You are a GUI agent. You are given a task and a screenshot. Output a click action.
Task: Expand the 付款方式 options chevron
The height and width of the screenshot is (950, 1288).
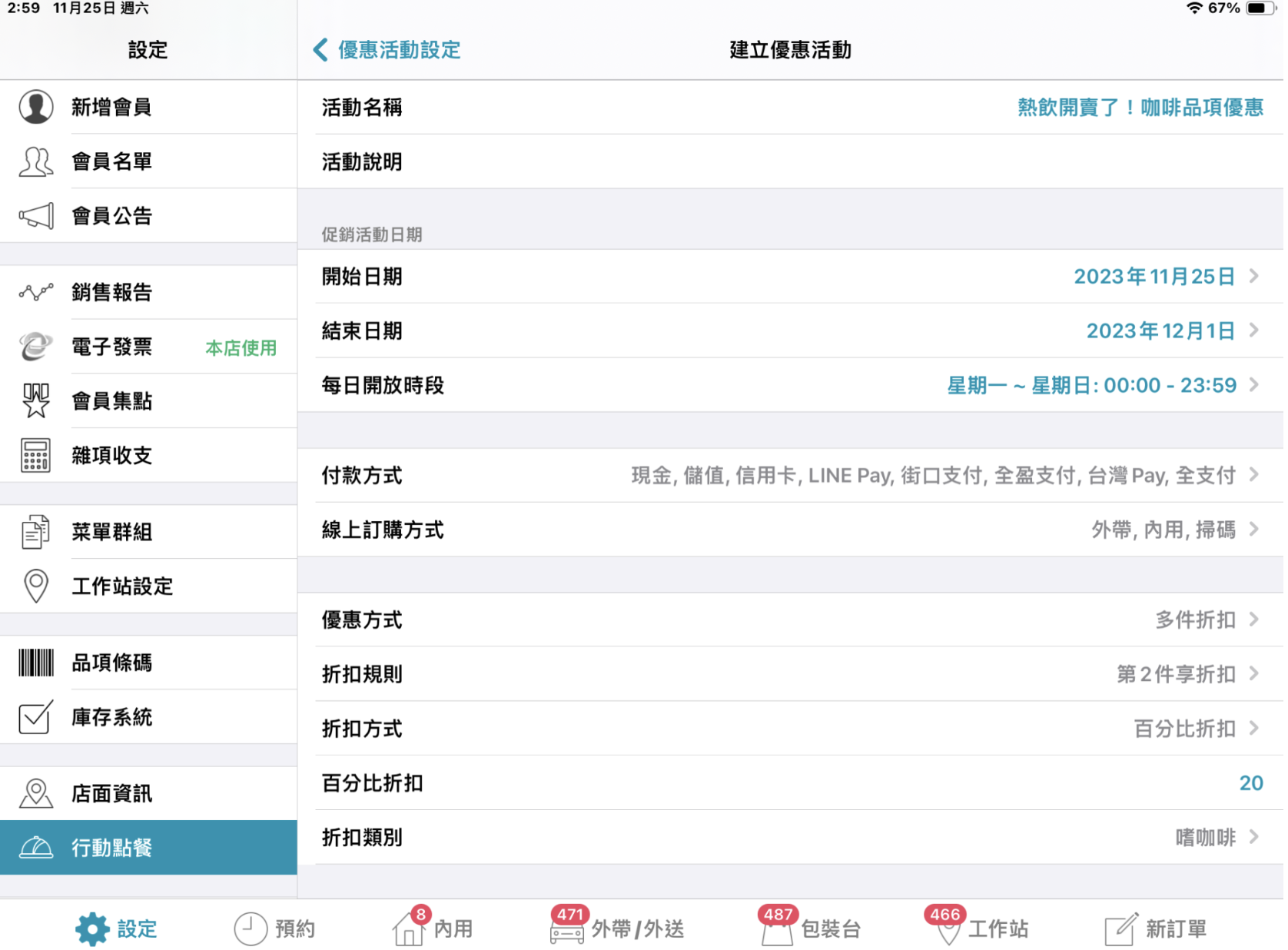coord(1253,475)
